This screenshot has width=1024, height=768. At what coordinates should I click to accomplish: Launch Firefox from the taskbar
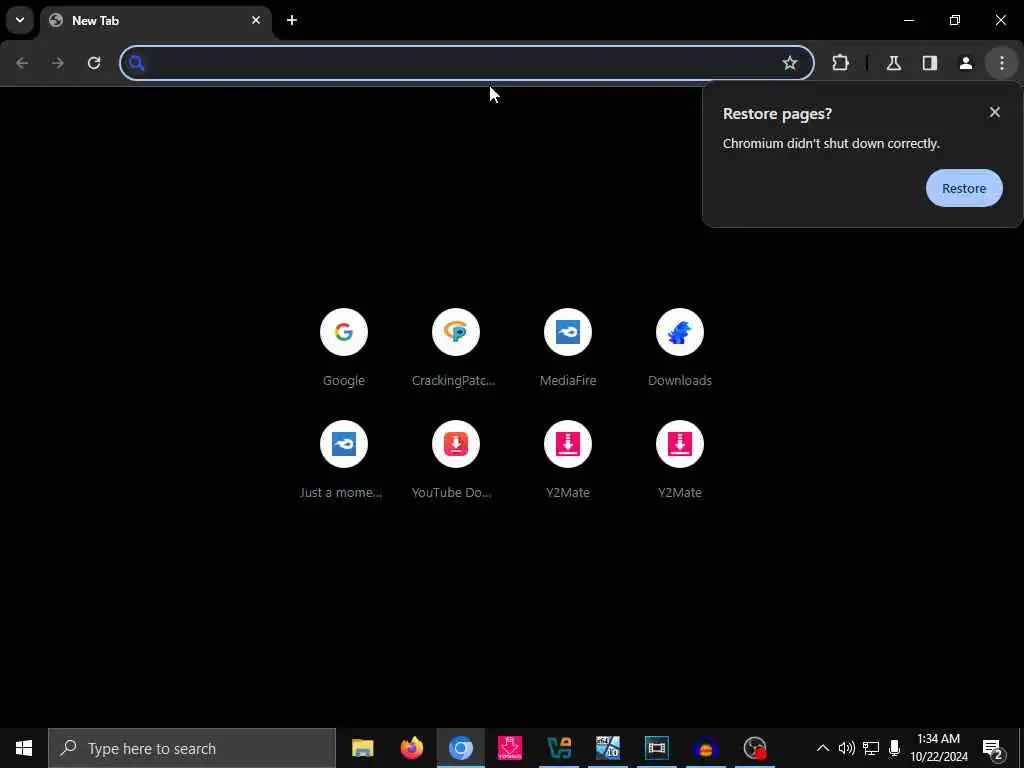tap(411, 748)
